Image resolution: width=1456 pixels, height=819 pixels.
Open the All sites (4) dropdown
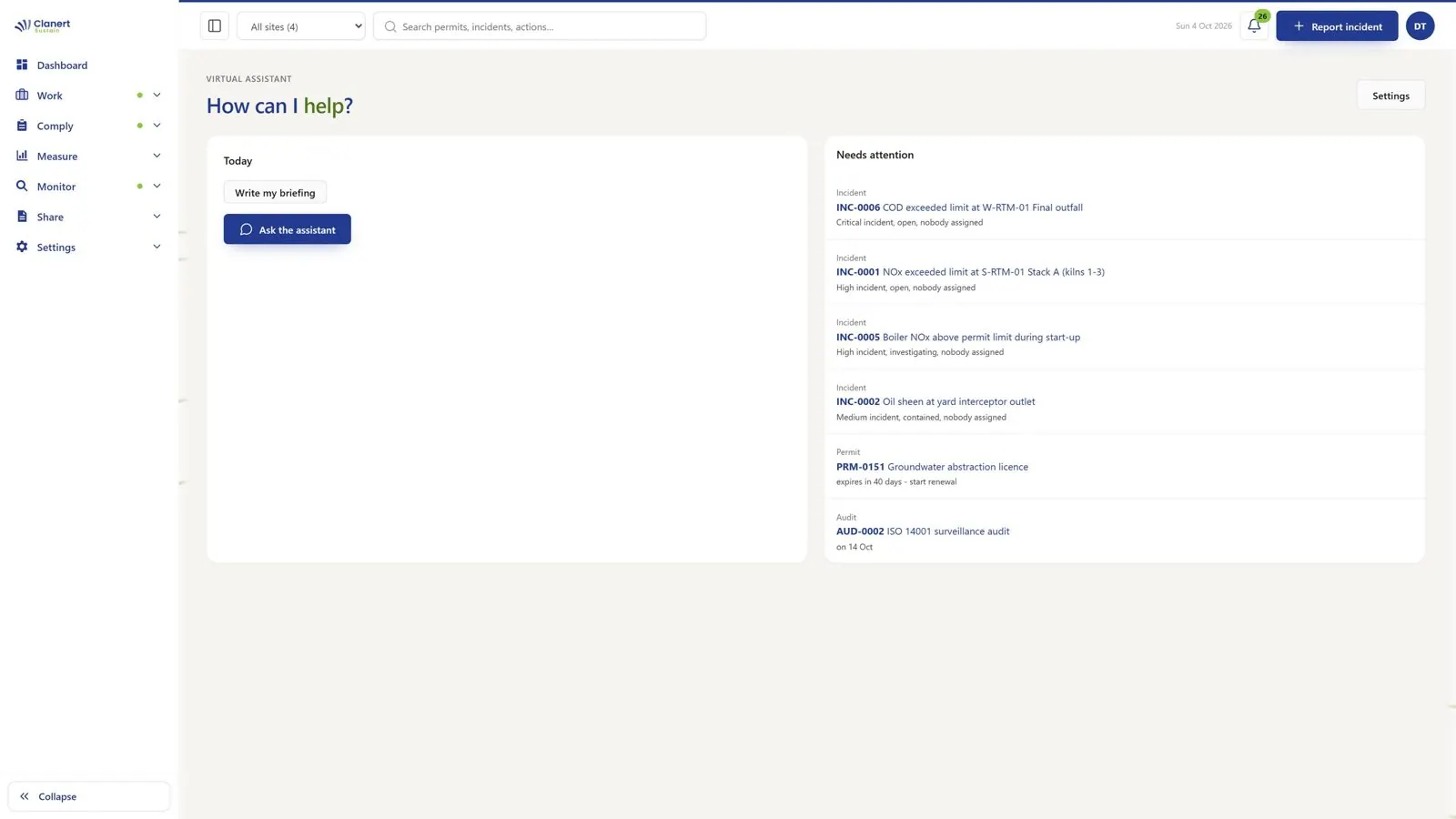[301, 26]
